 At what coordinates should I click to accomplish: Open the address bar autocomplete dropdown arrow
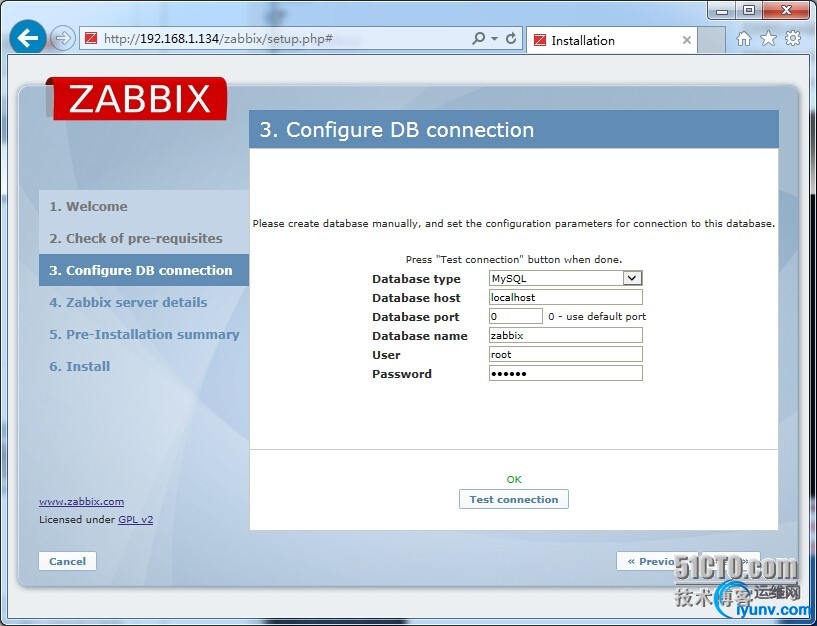pos(494,39)
